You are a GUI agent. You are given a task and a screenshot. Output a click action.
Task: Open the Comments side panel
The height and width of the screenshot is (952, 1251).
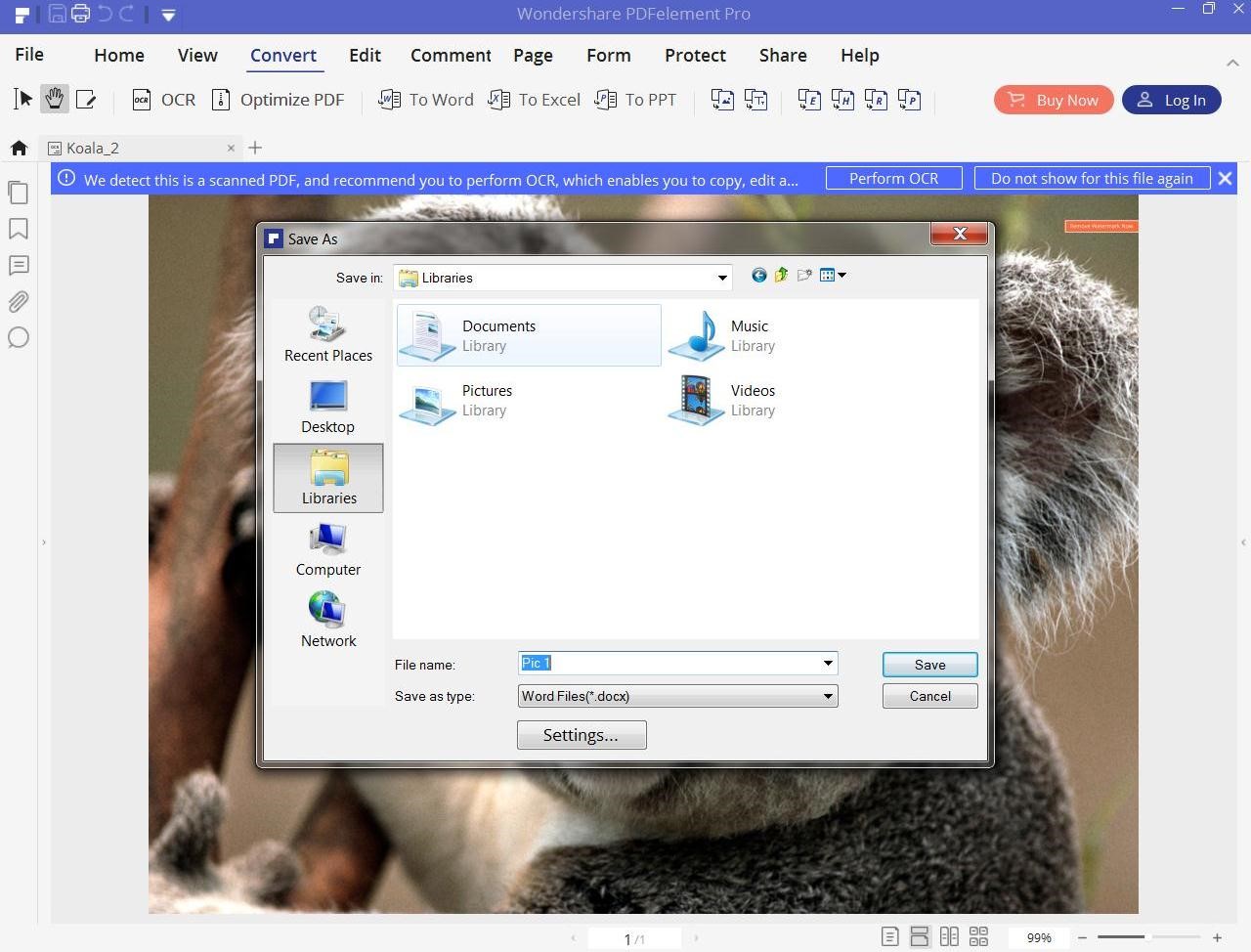click(x=18, y=265)
